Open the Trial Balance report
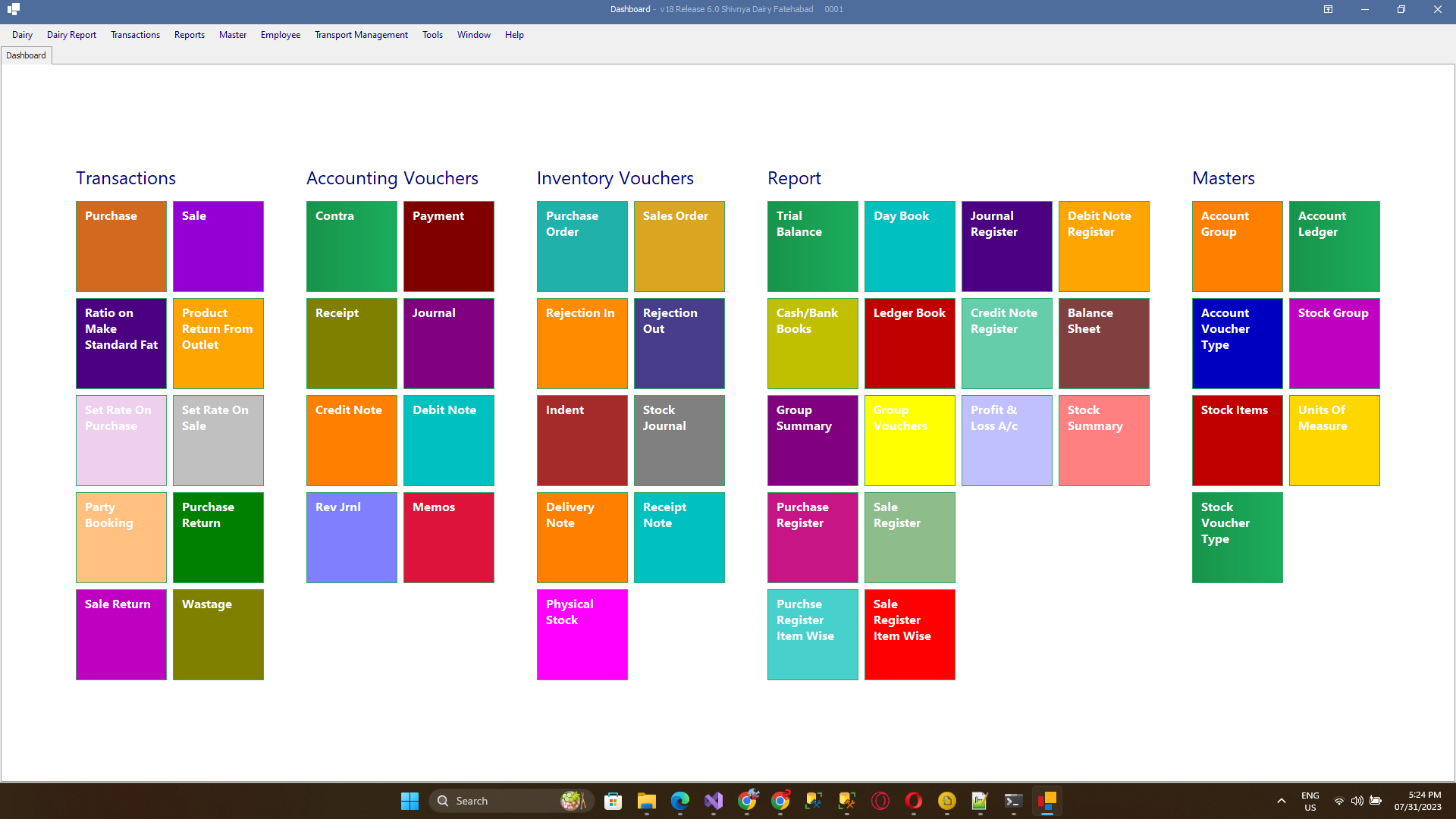Image resolution: width=1456 pixels, height=819 pixels. (x=813, y=246)
